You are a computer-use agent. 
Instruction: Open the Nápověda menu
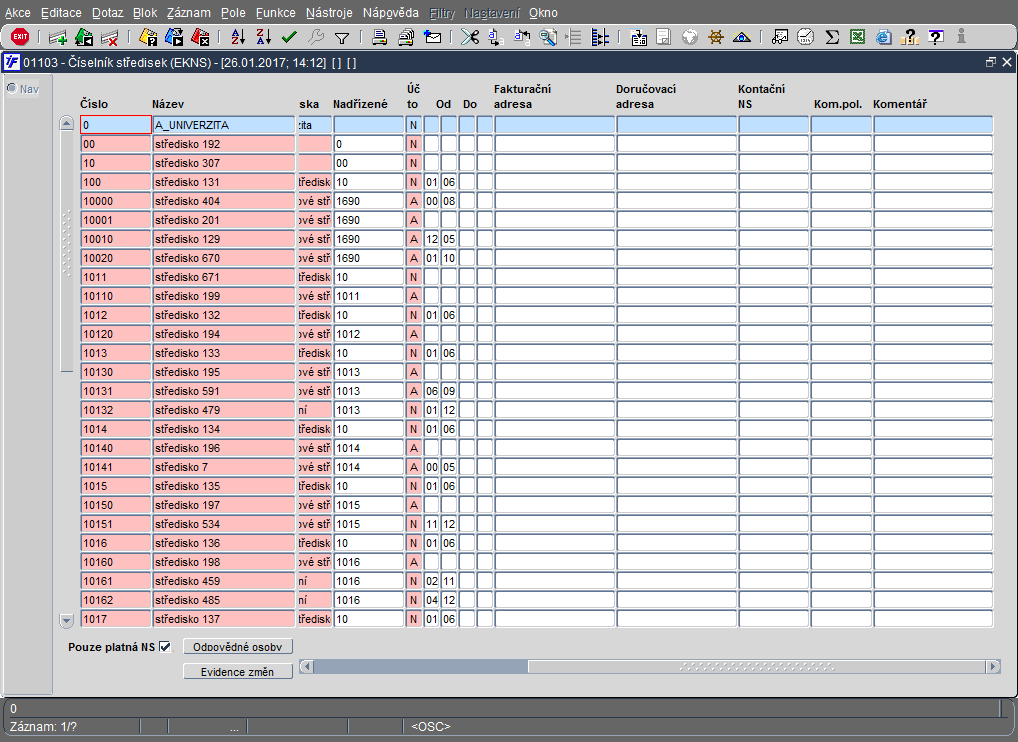tap(391, 13)
